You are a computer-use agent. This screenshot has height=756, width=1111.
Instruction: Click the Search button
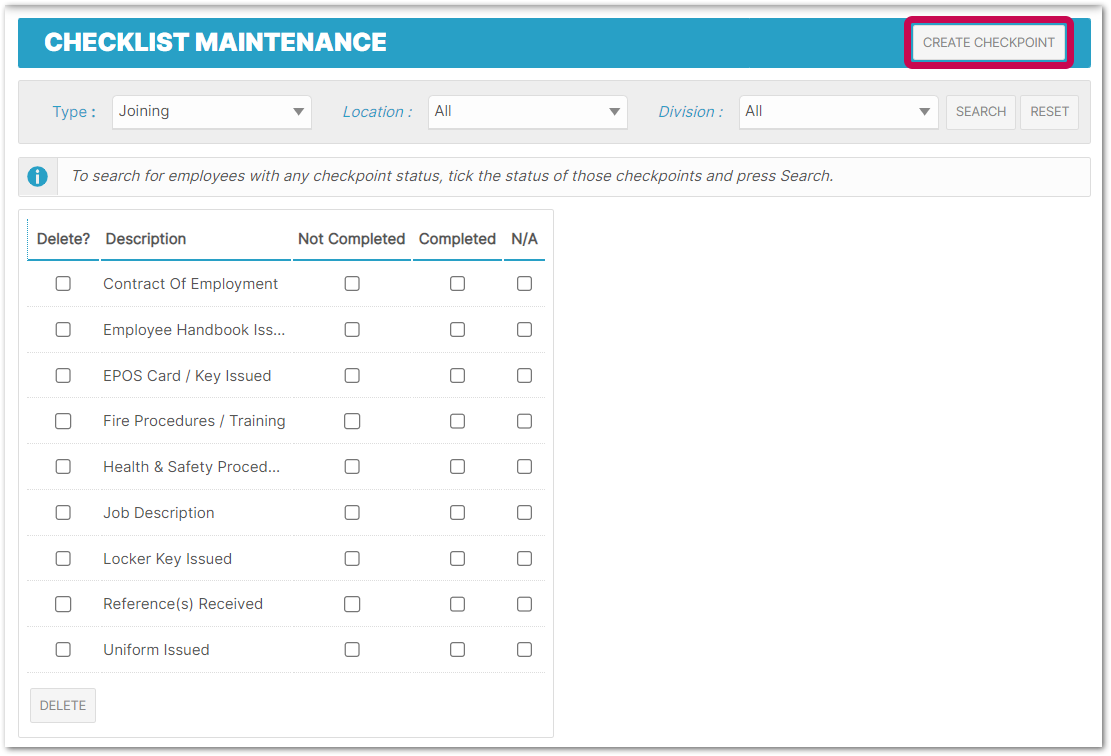point(981,112)
